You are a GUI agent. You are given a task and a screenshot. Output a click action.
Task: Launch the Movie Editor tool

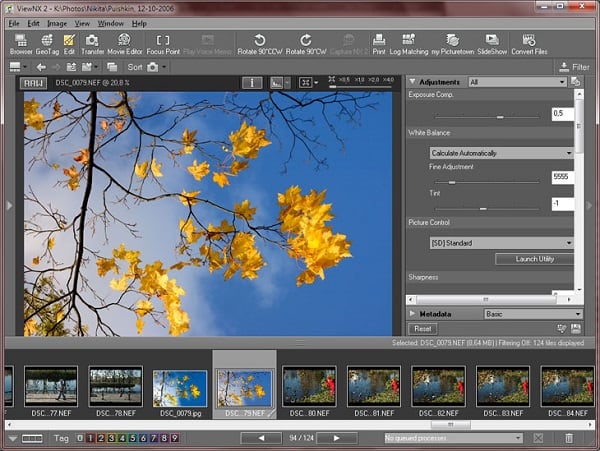pos(126,44)
